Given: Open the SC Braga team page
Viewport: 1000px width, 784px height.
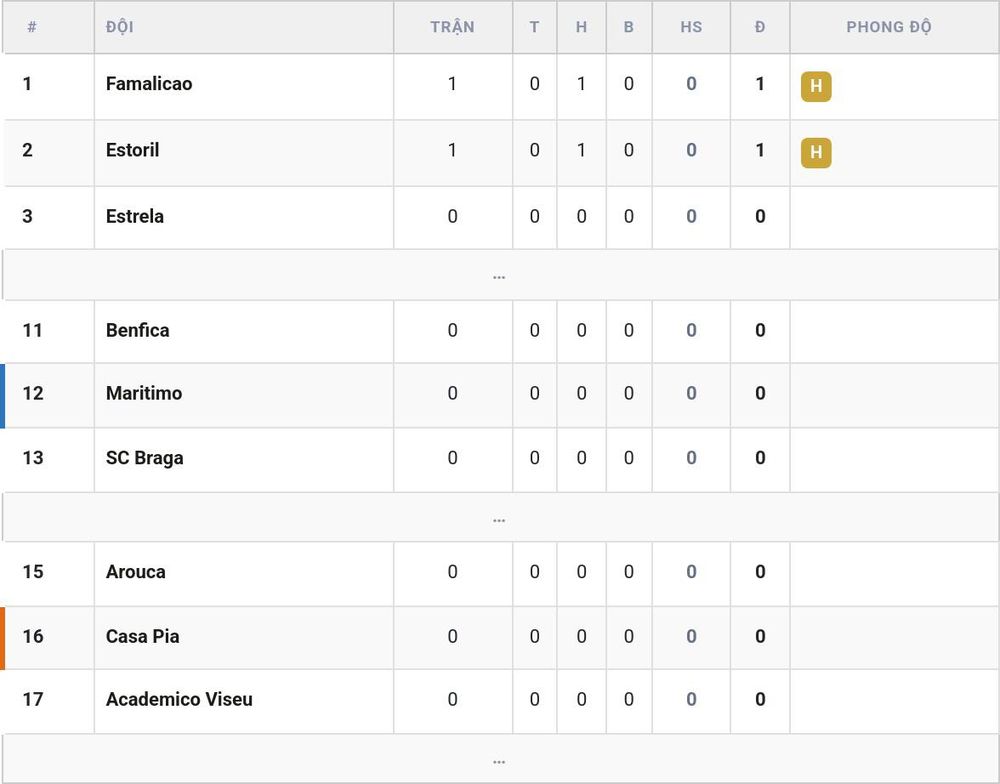Looking at the screenshot, I should tap(144, 458).
